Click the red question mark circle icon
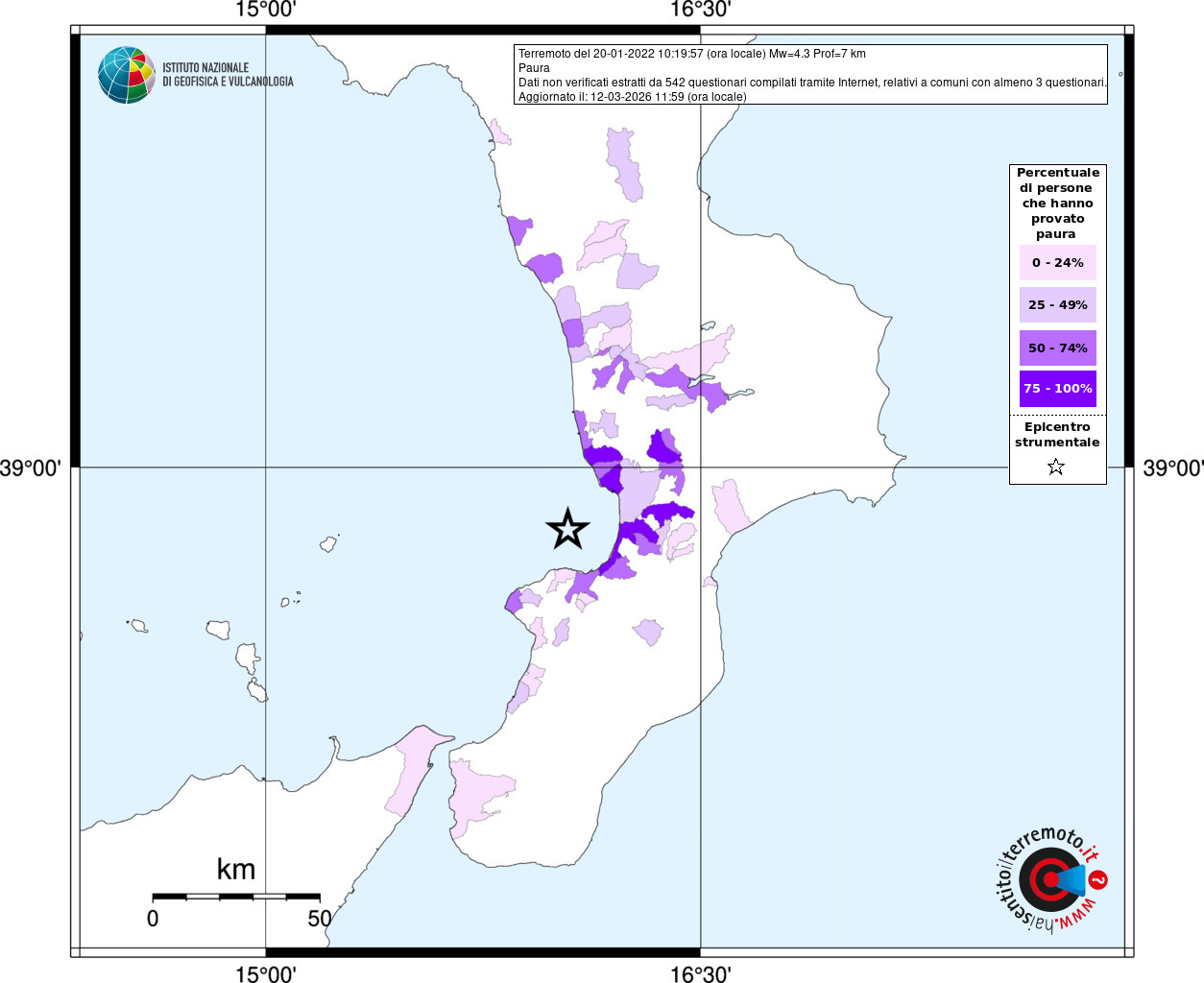This screenshot has height=983, width=1204. coord(1098,879)
